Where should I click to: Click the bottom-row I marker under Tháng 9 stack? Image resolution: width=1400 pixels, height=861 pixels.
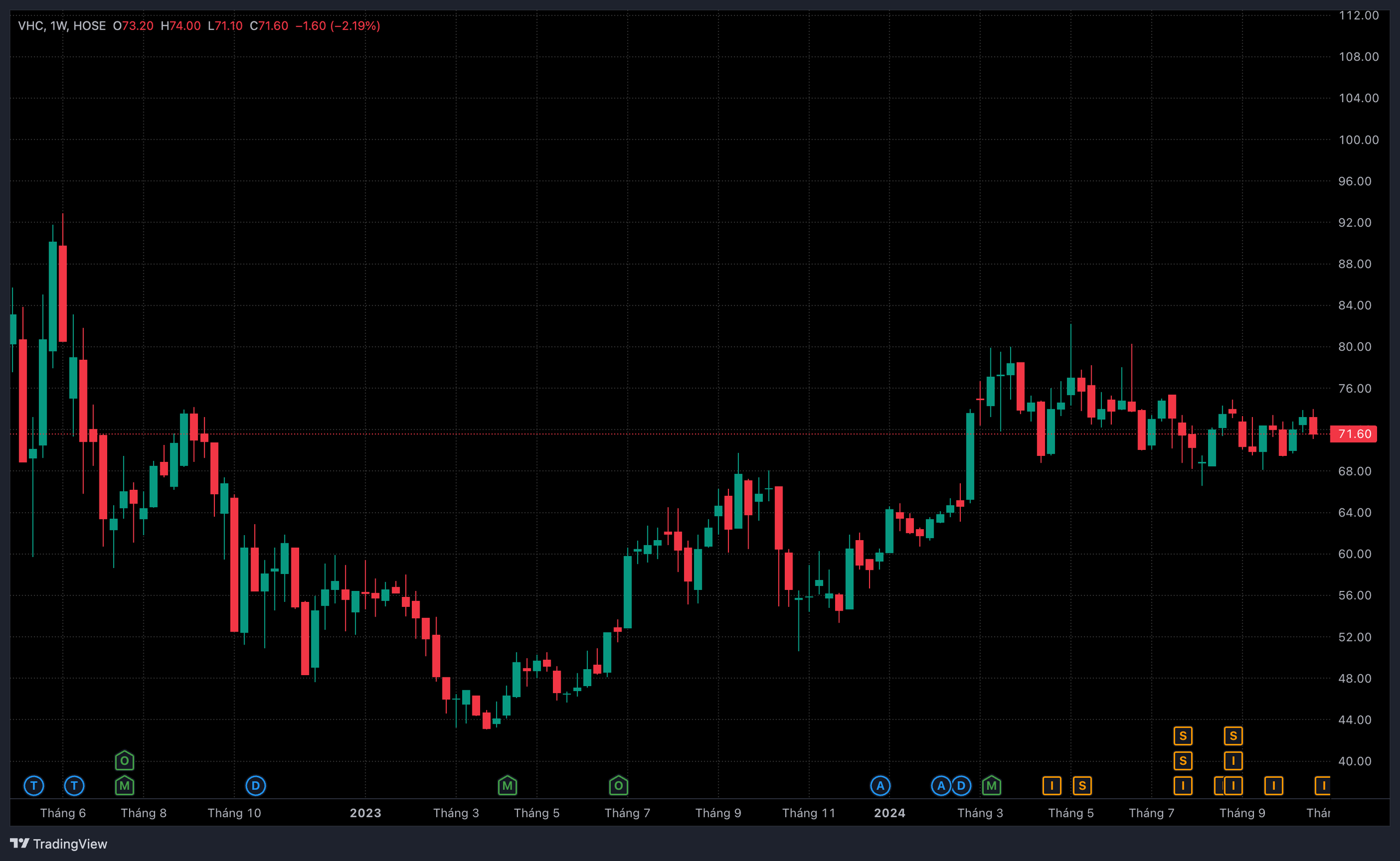point(1233,786)
